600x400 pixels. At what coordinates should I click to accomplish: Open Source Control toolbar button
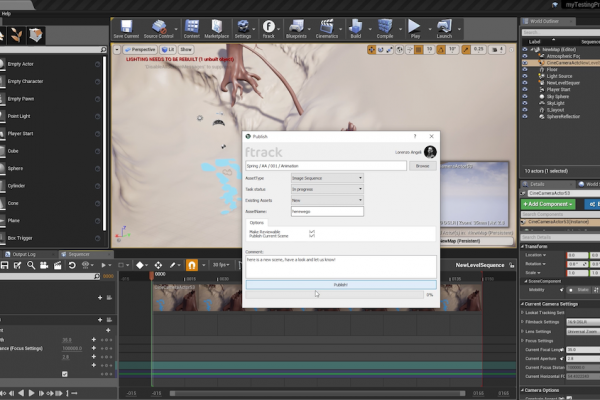(158, 29)
